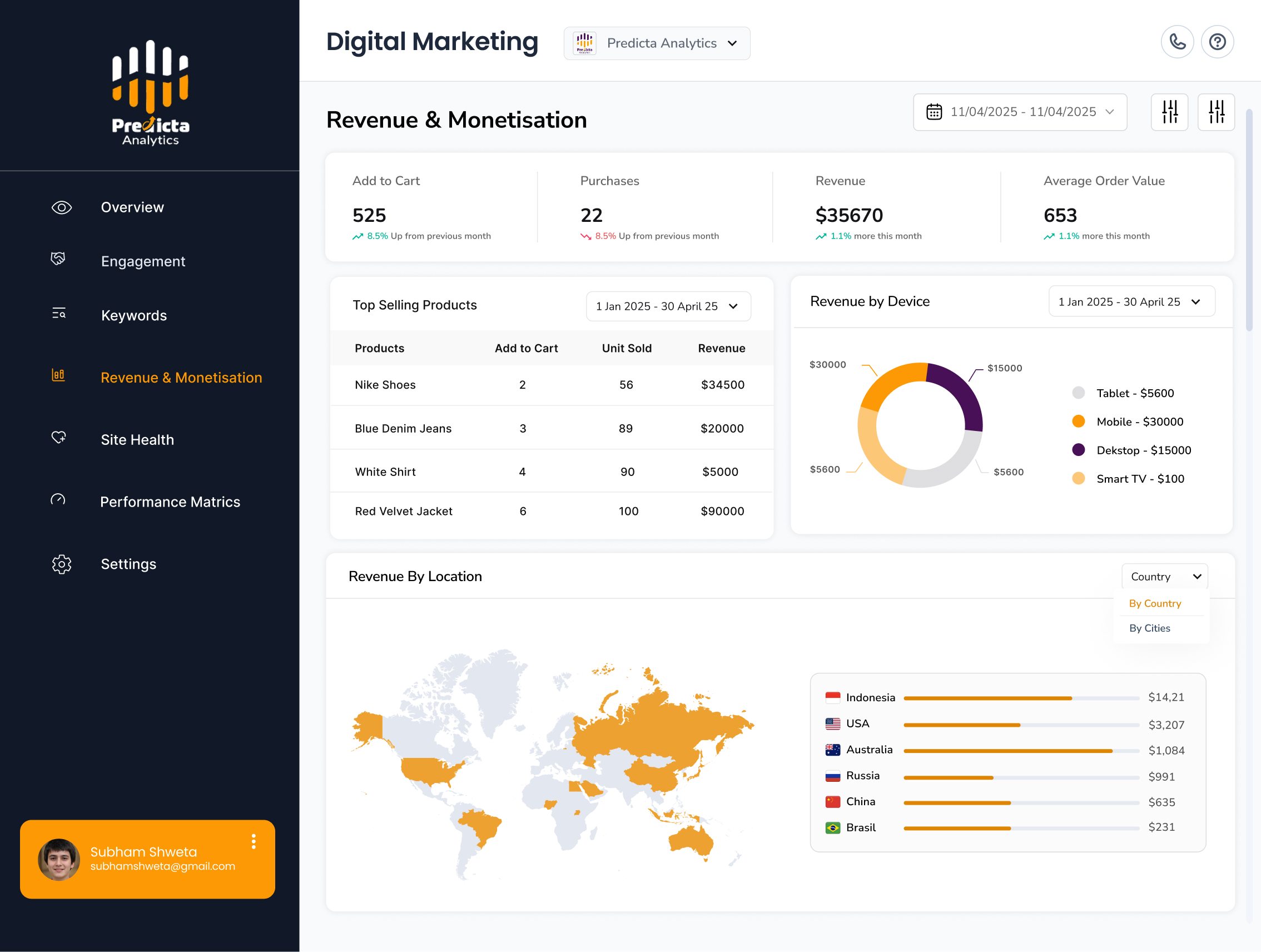Select the Blue Denim Jeans row
This screenshot has height=952, width=1261.
551,428
